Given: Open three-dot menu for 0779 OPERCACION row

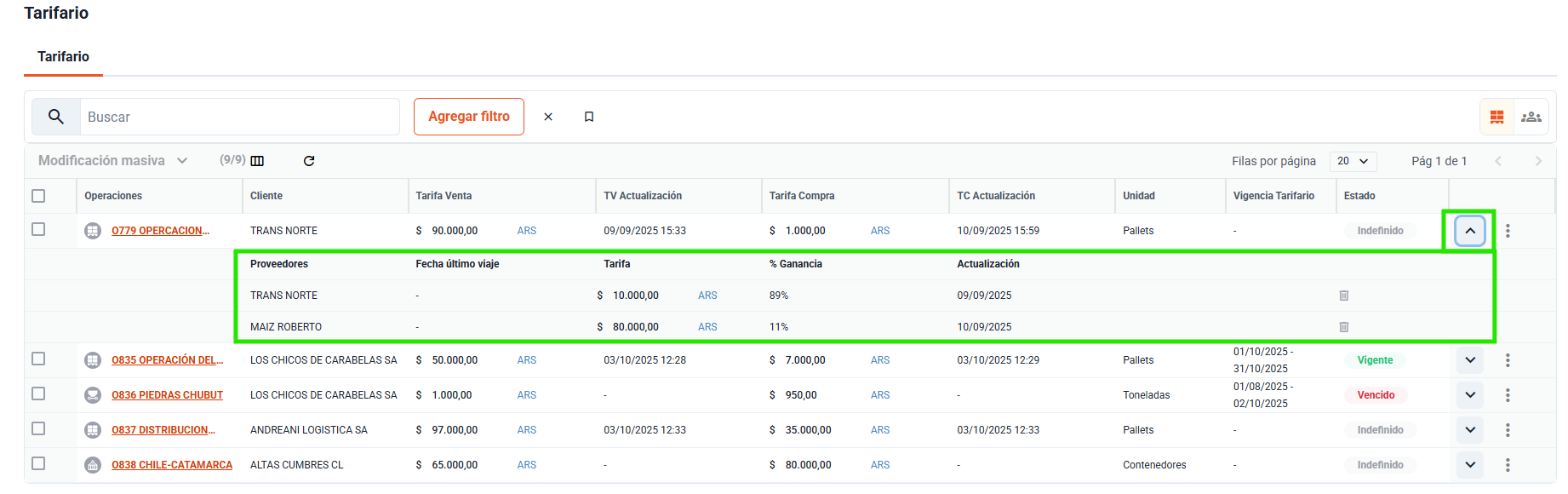Looking at the screenshot, I should click(1508, 231).
